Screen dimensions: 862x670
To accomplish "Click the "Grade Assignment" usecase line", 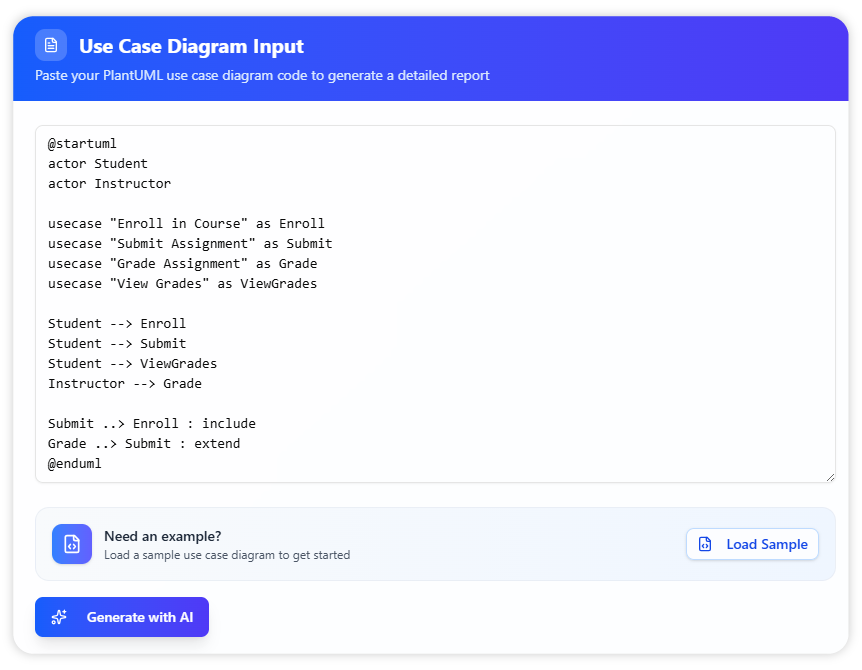I will (182, 264).
